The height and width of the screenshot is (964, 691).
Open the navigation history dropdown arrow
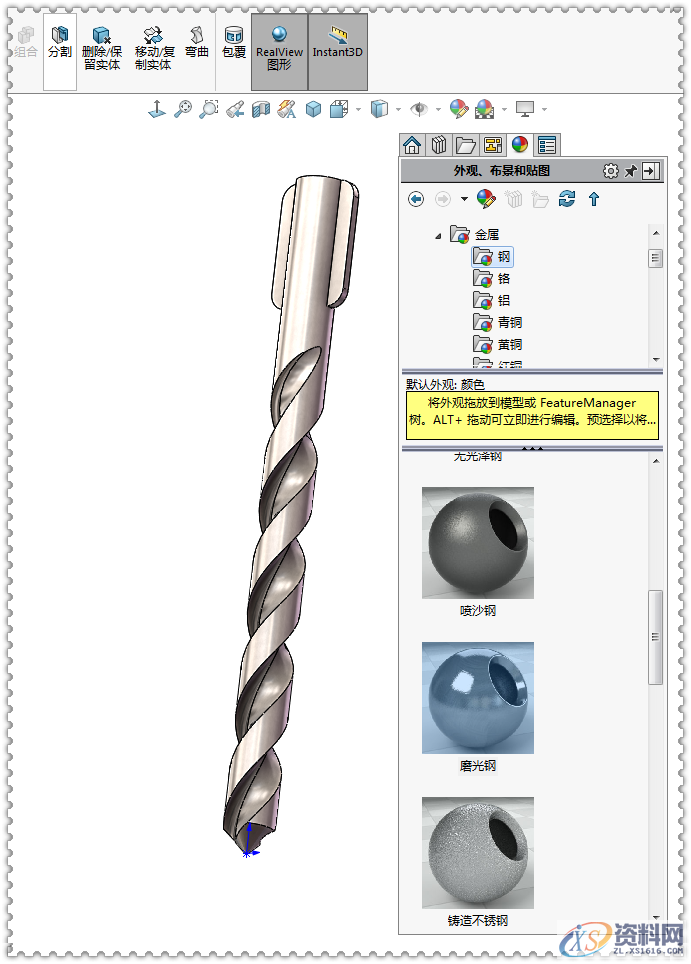[x=464, y=199]
